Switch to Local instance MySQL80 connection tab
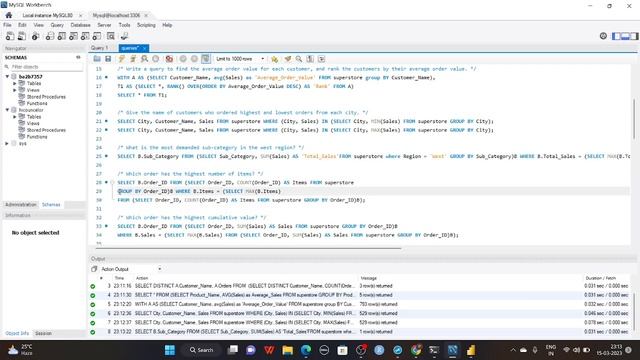The image size is (640, 360). click(47, 15)
